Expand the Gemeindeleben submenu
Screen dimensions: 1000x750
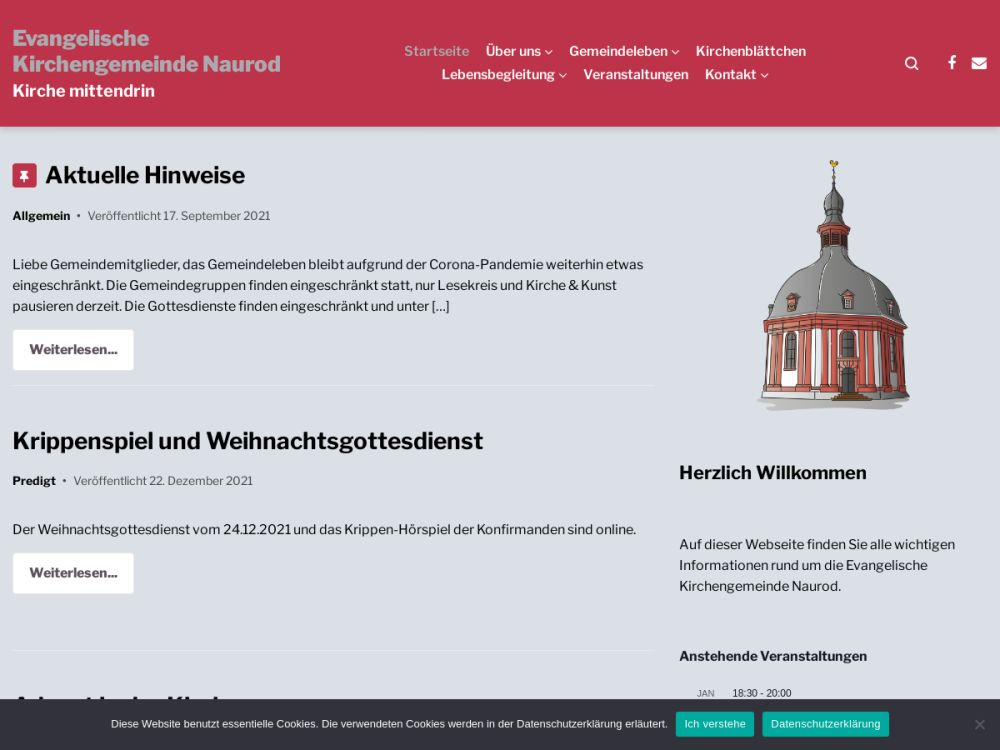tap(623, 51)
